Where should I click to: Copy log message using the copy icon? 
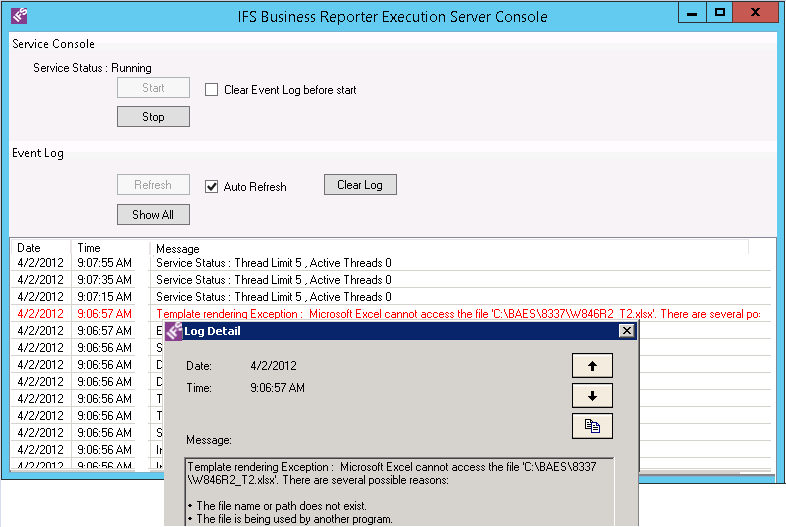click(x=592, y=426)
